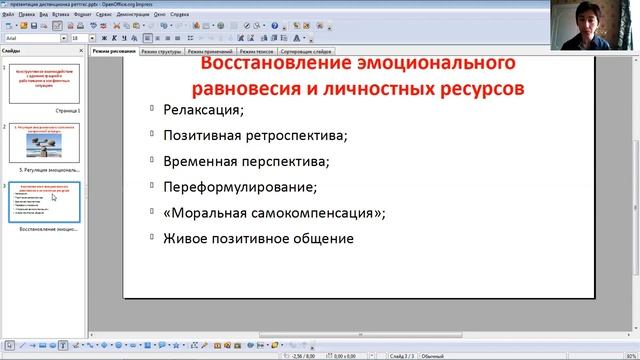Toggle Underline formatting (Ч)
Screen dimensions: 640x360
click(x=124, y=38)
